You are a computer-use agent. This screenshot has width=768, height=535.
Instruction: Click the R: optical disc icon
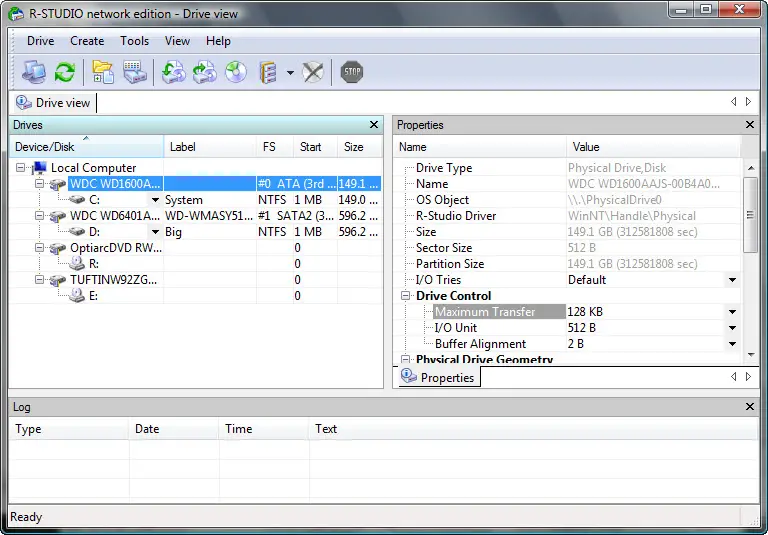[x=76, y=264]
